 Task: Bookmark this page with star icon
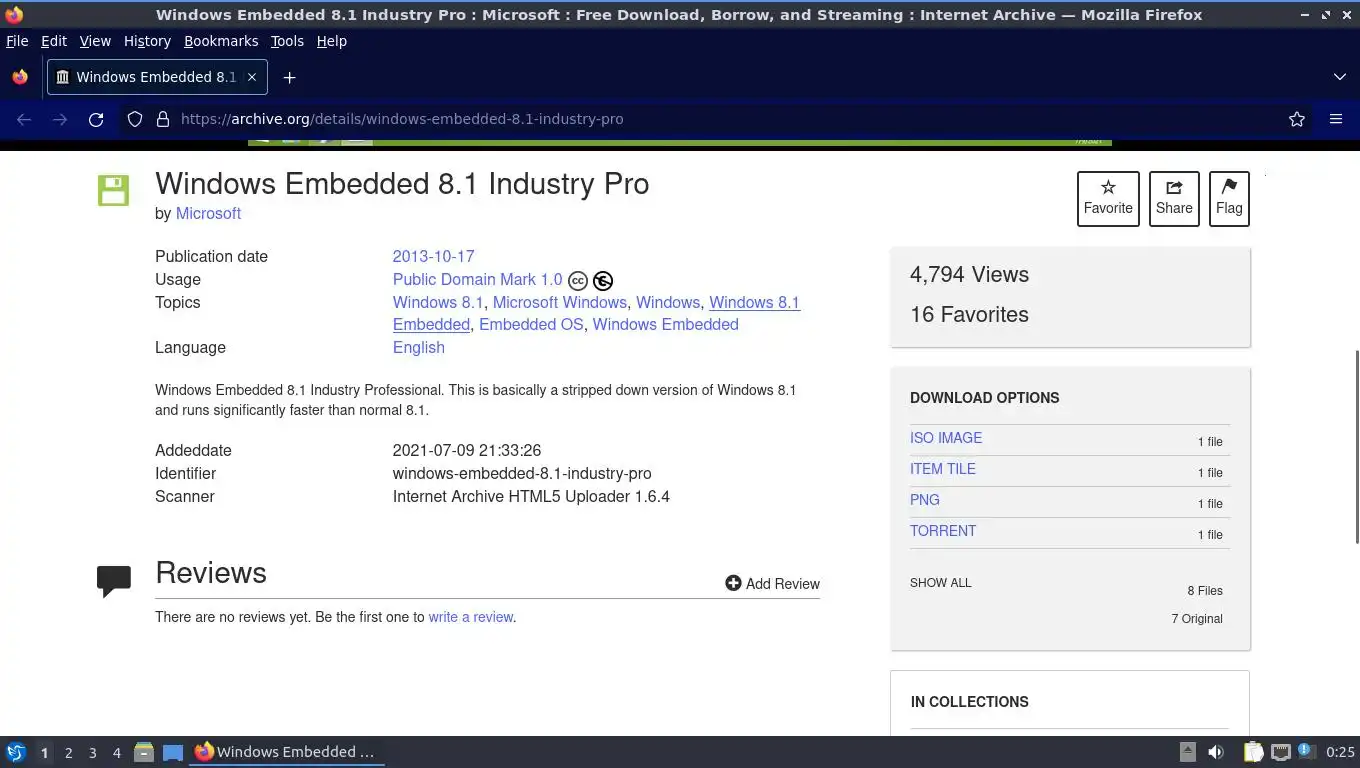(1297, 119)
